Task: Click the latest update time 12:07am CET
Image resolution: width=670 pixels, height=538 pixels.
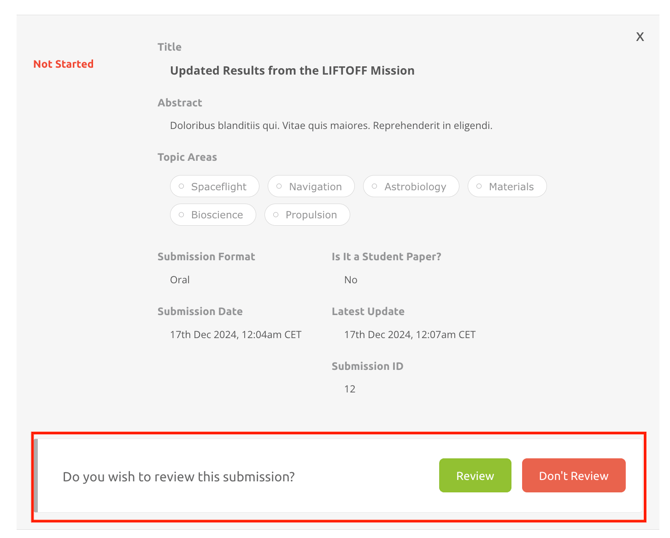Action: (410, 335)
